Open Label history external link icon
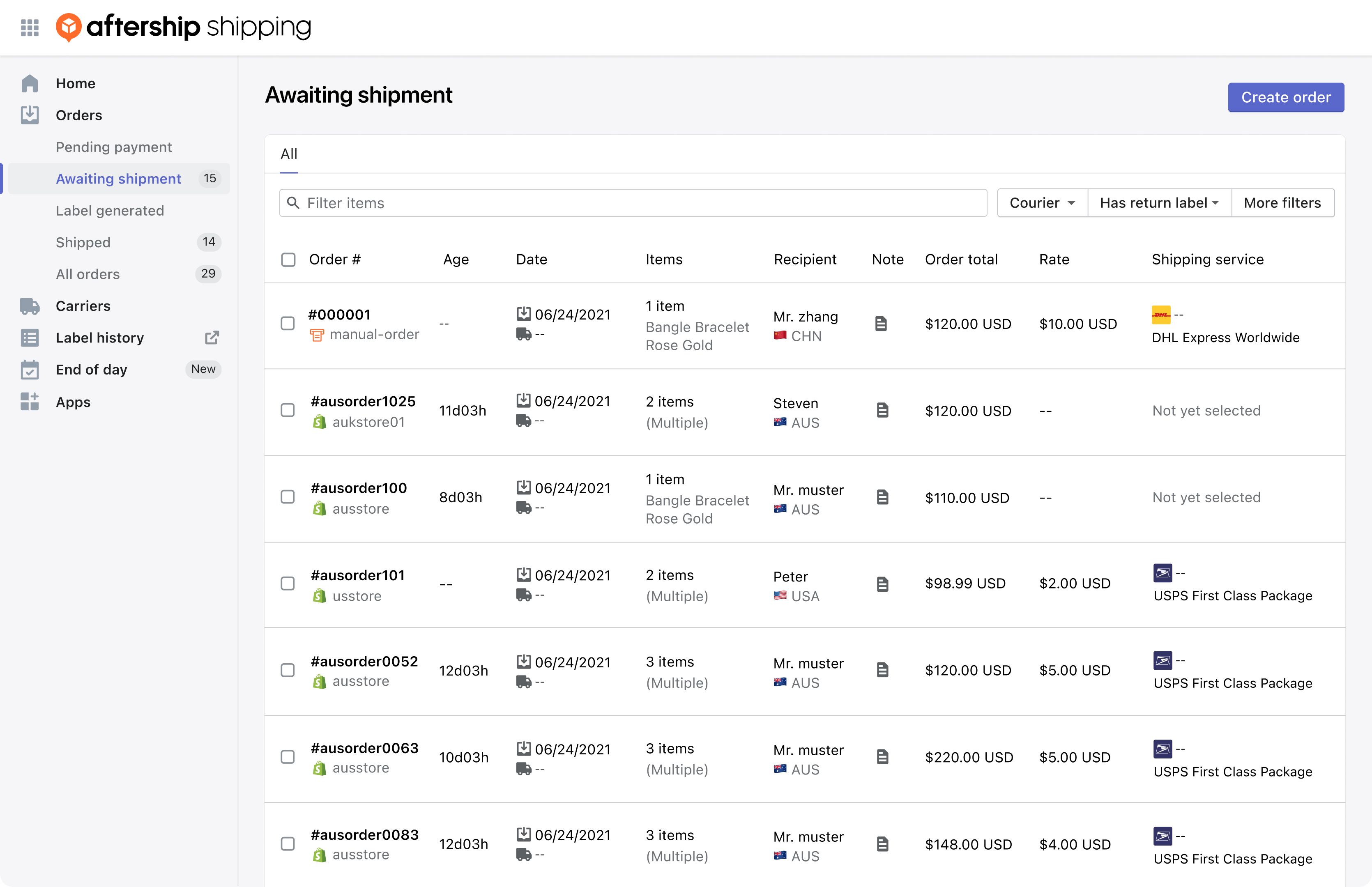The height and width of the screenshot is (887, 1372). (x=212, y=338)
